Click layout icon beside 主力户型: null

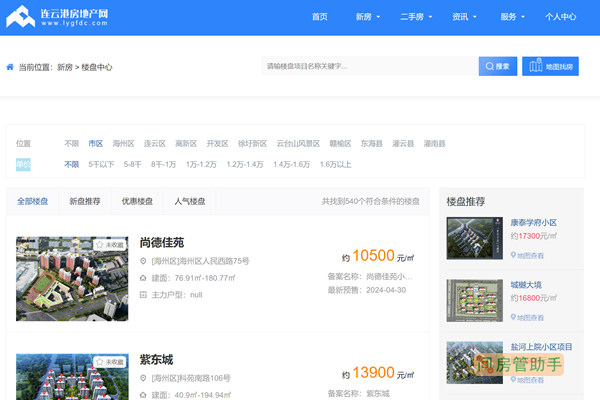[143, 295]
